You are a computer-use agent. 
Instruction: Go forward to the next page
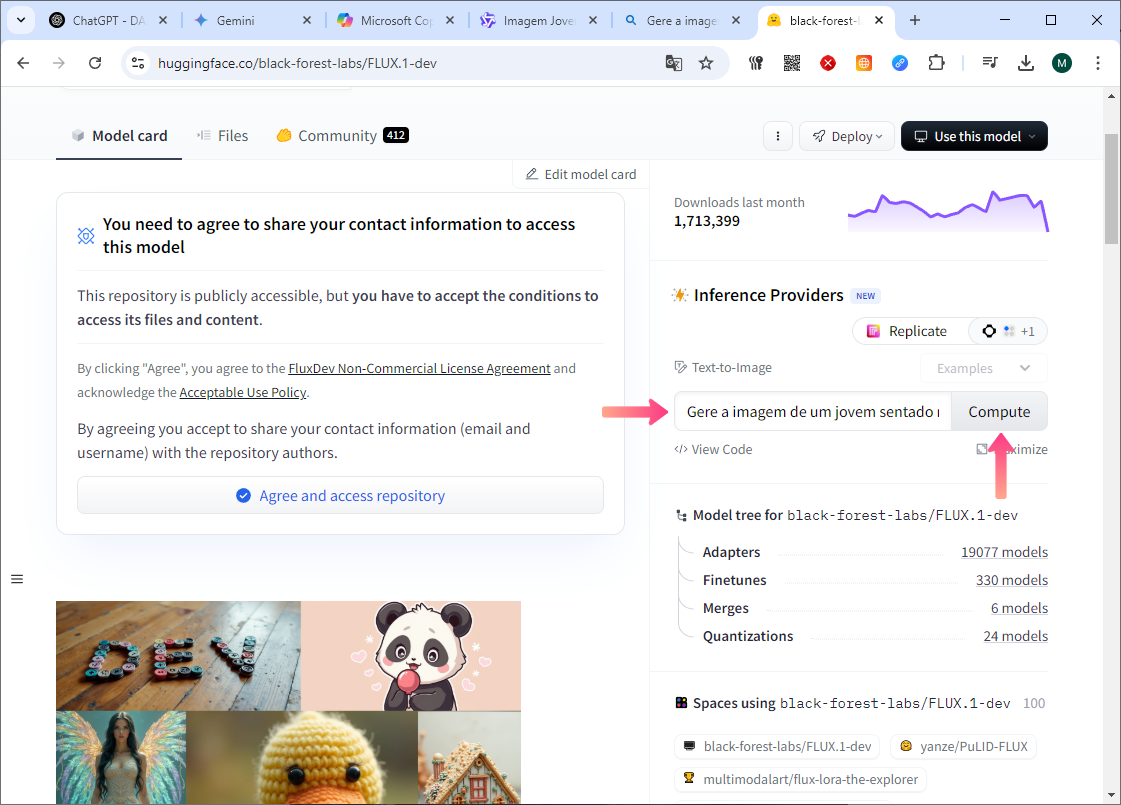click(x=59, y=63)
